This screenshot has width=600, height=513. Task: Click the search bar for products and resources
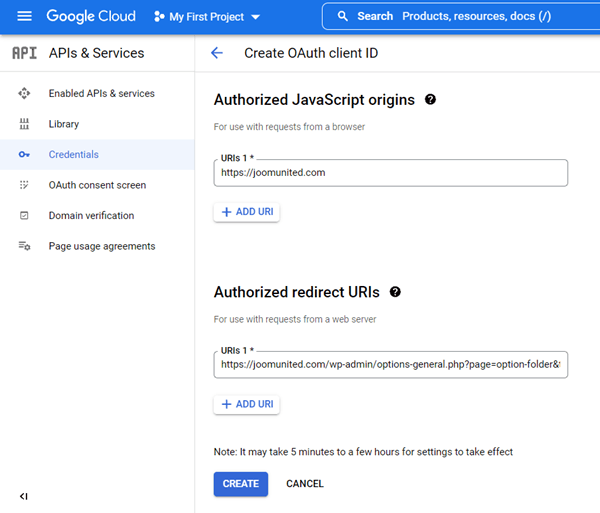coord(470,17)
